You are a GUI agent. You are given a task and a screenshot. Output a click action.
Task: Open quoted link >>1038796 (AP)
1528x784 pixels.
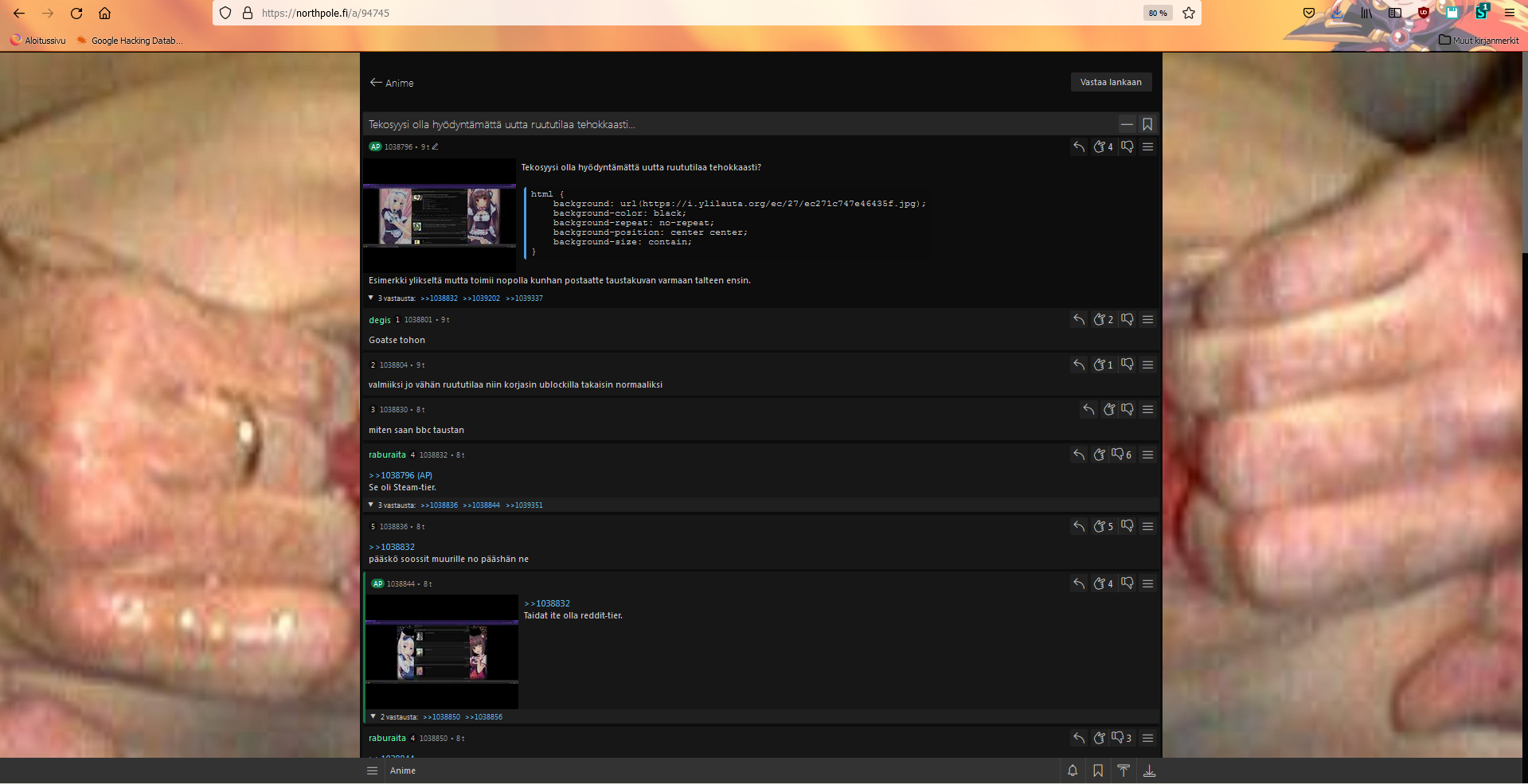coord(401,475)
